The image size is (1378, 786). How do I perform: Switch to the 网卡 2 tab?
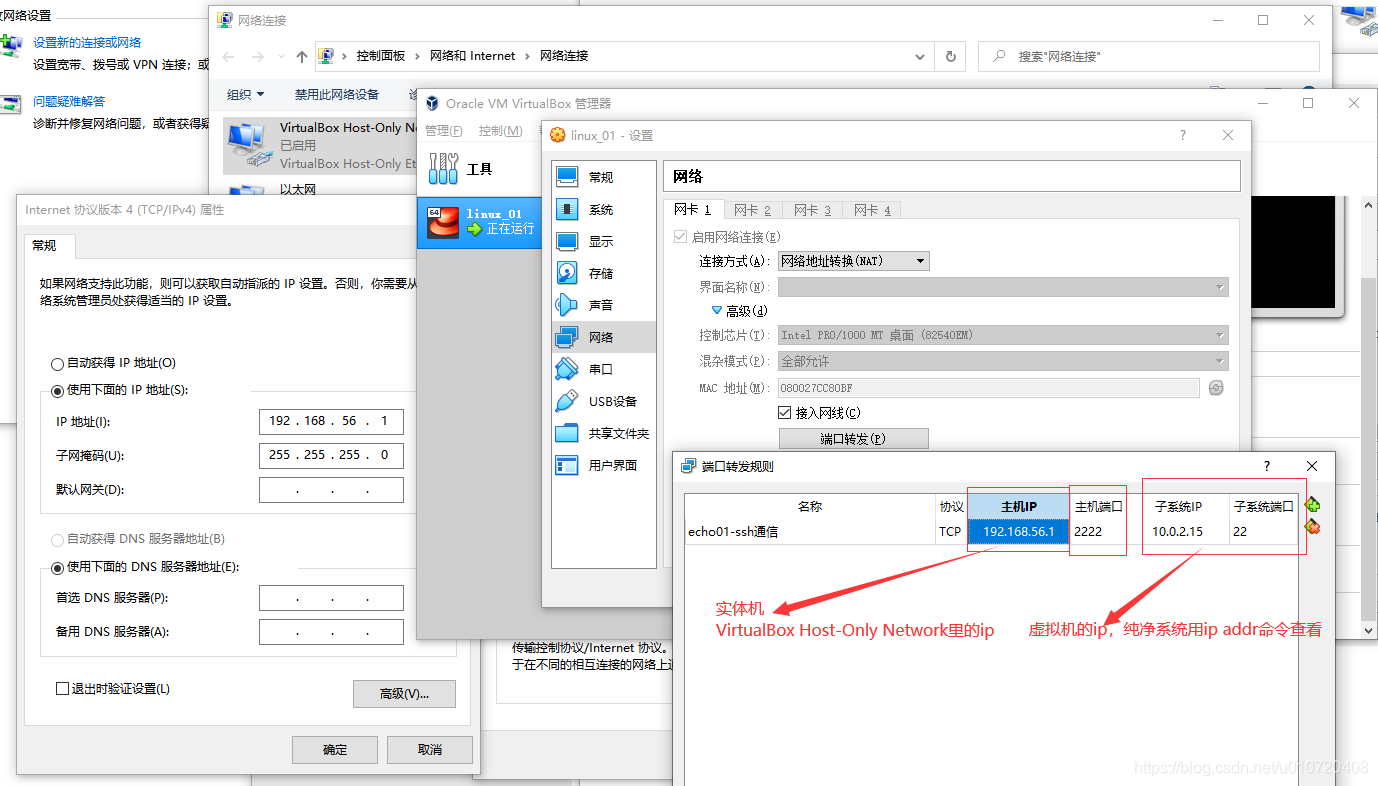tap(753, 210)
